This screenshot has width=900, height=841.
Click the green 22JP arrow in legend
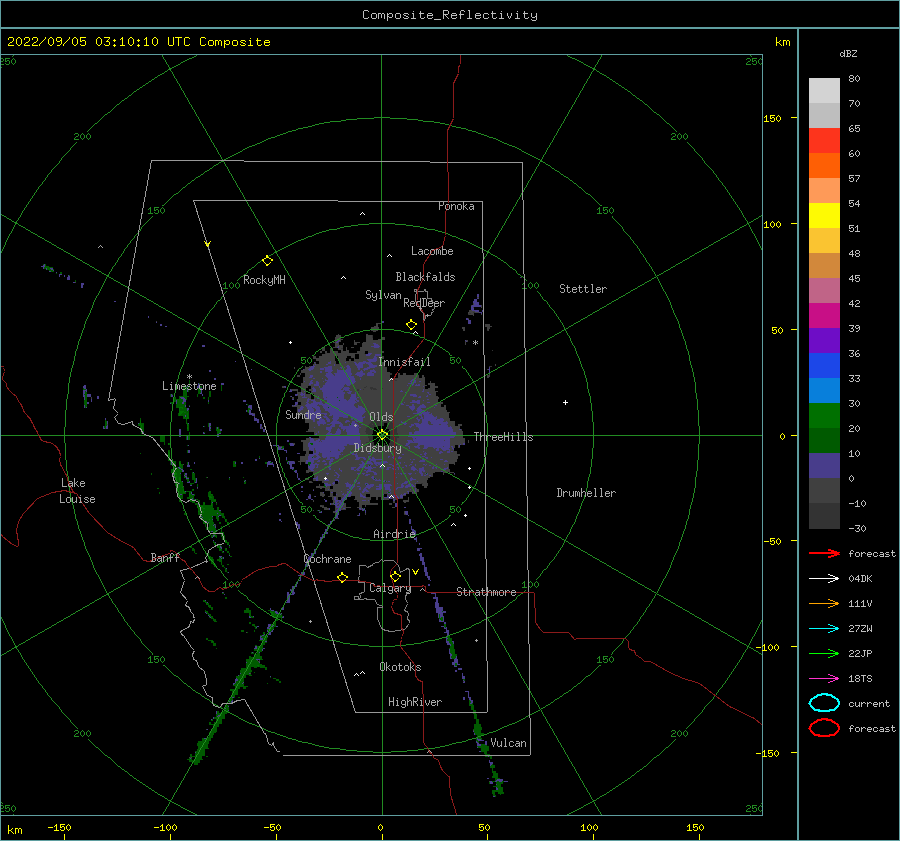(824, 653)
